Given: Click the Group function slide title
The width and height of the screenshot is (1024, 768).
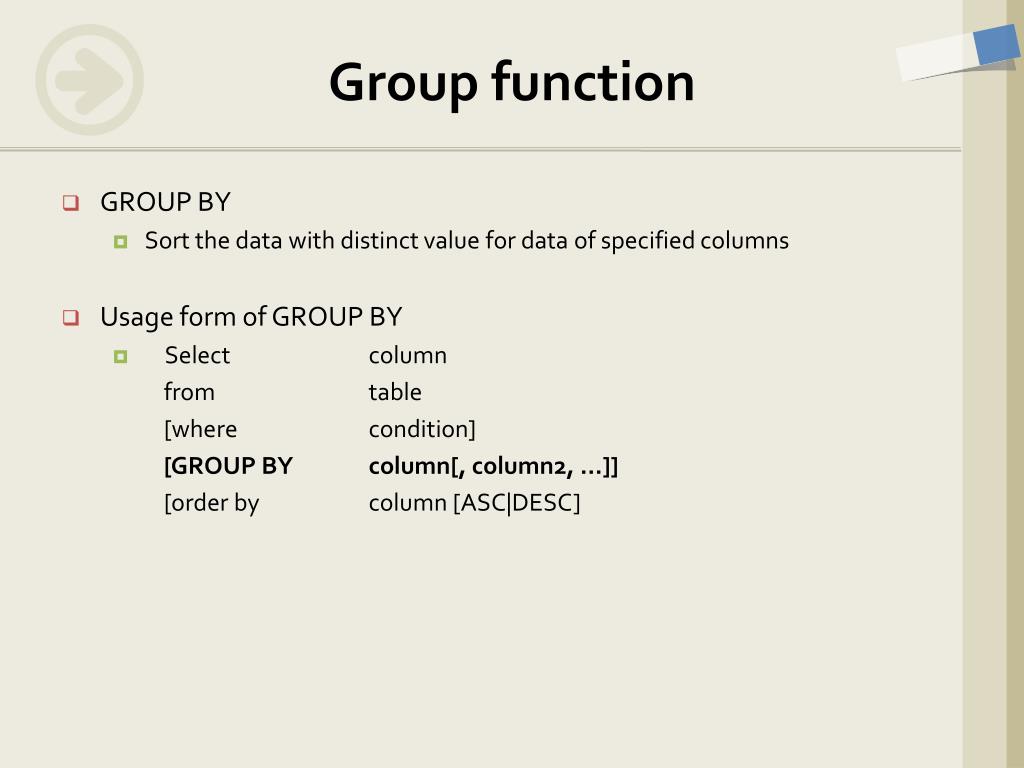Looking at the screenshot, I should click(x=511, y=82).
